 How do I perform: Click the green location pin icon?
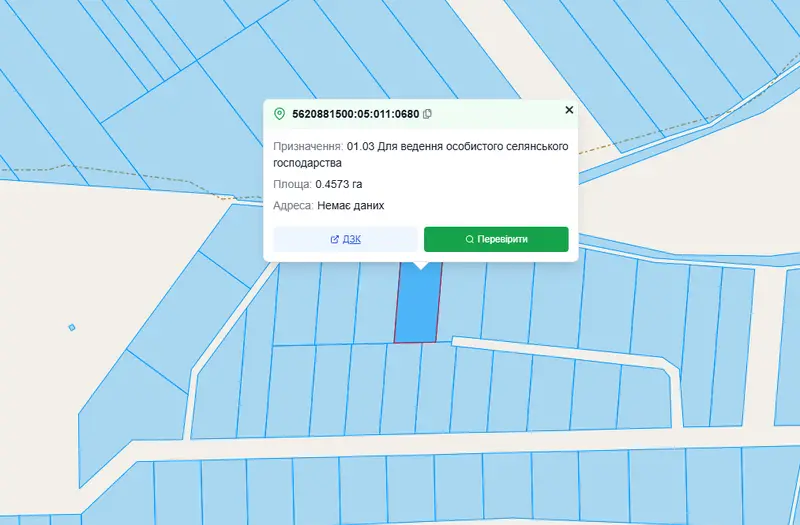tap(279, 114)
